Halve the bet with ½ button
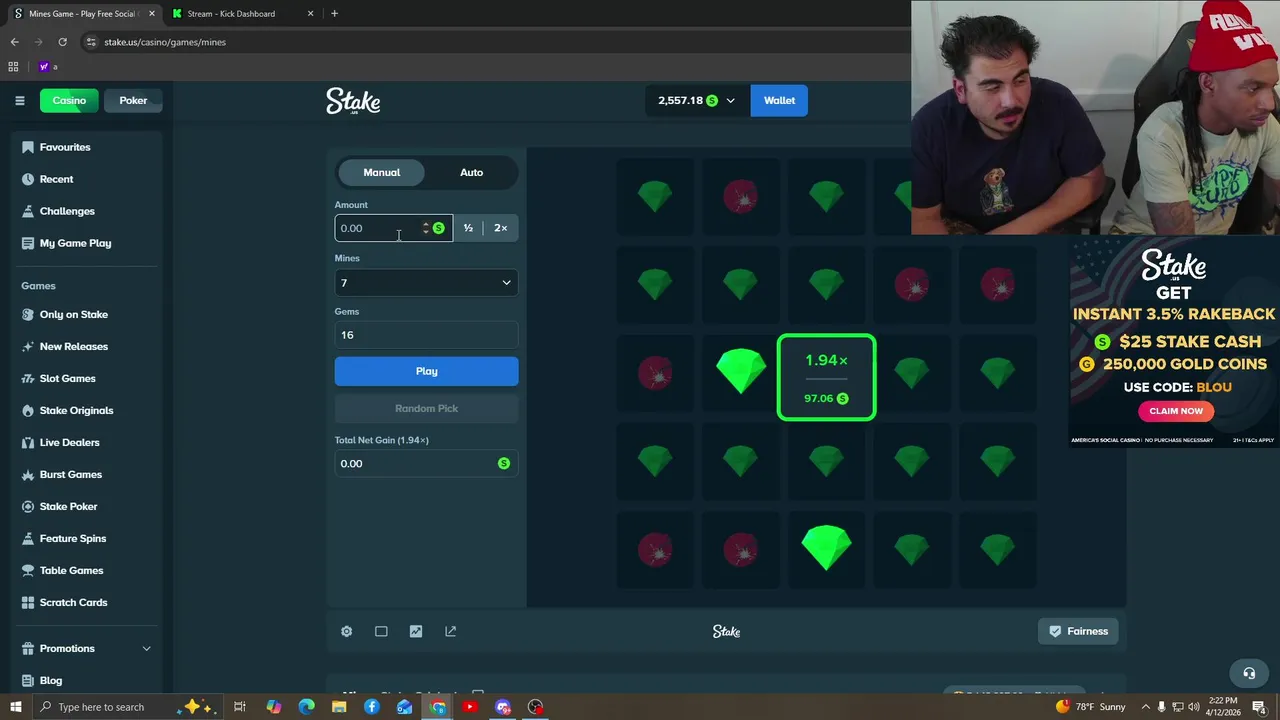Viewport: 1280px width, 720px height. click(468, 228)
